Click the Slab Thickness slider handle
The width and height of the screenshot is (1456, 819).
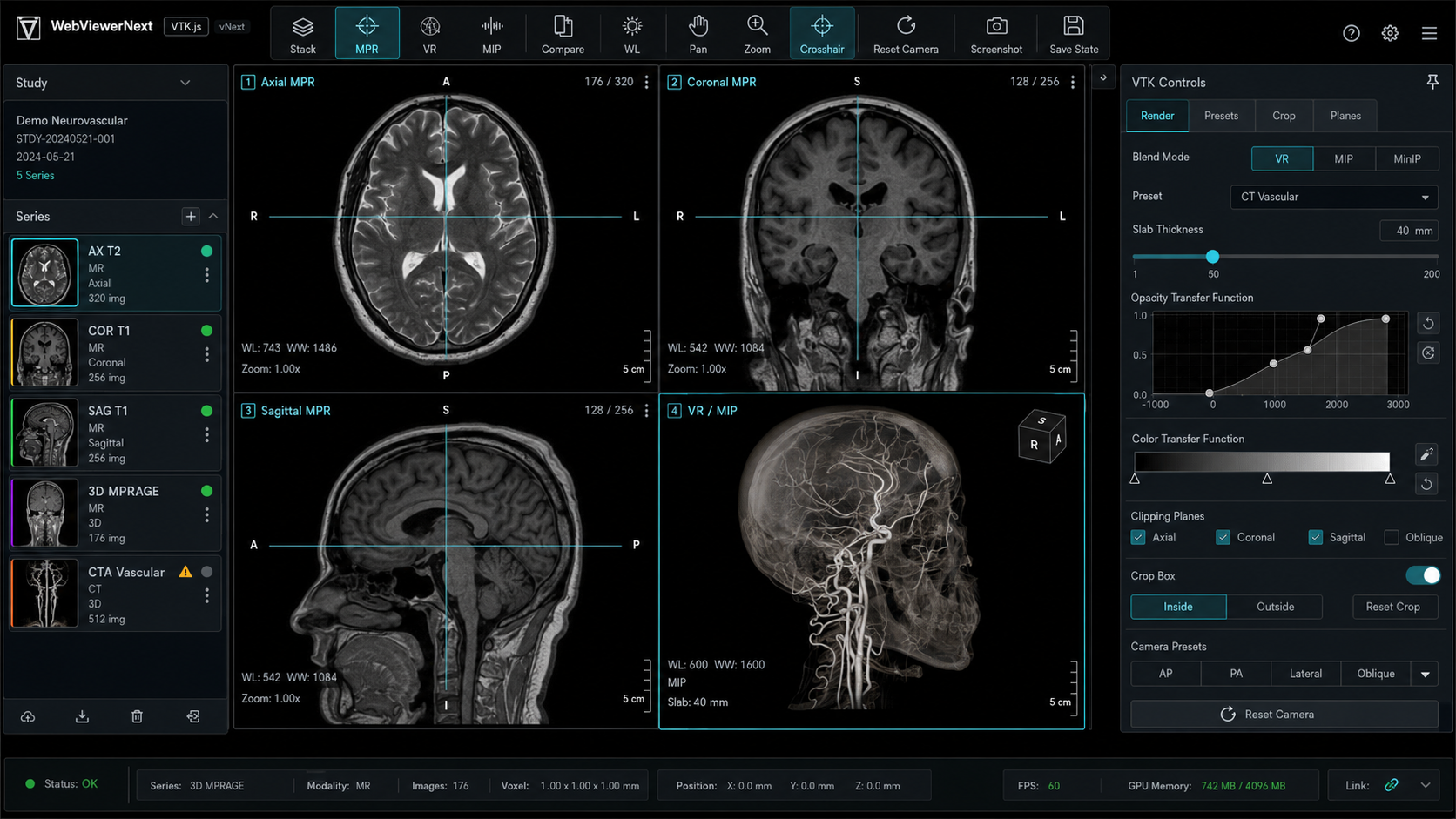click(1212, 257)
